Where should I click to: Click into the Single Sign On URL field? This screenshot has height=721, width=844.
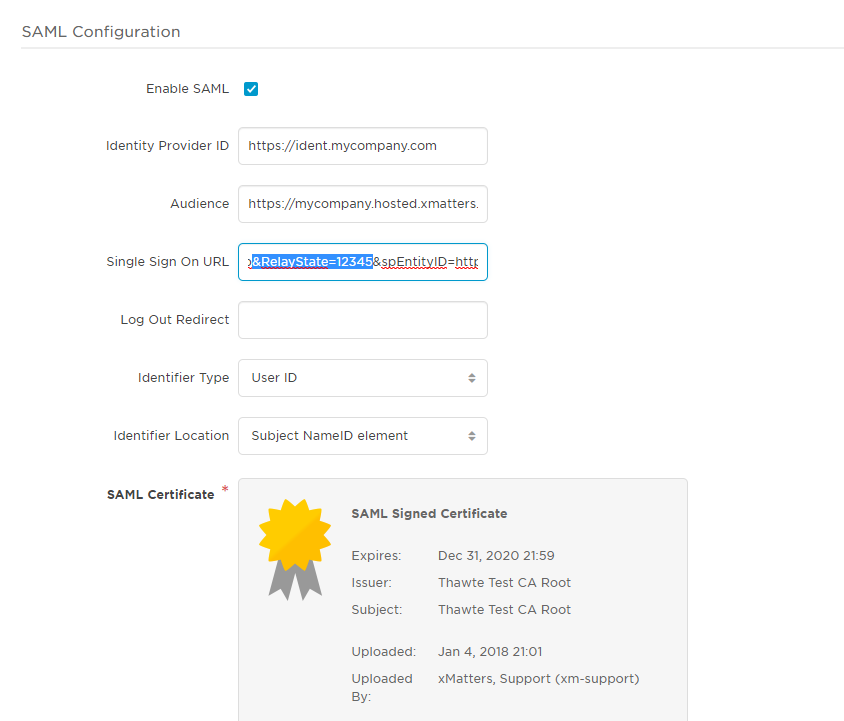point(363,262)
